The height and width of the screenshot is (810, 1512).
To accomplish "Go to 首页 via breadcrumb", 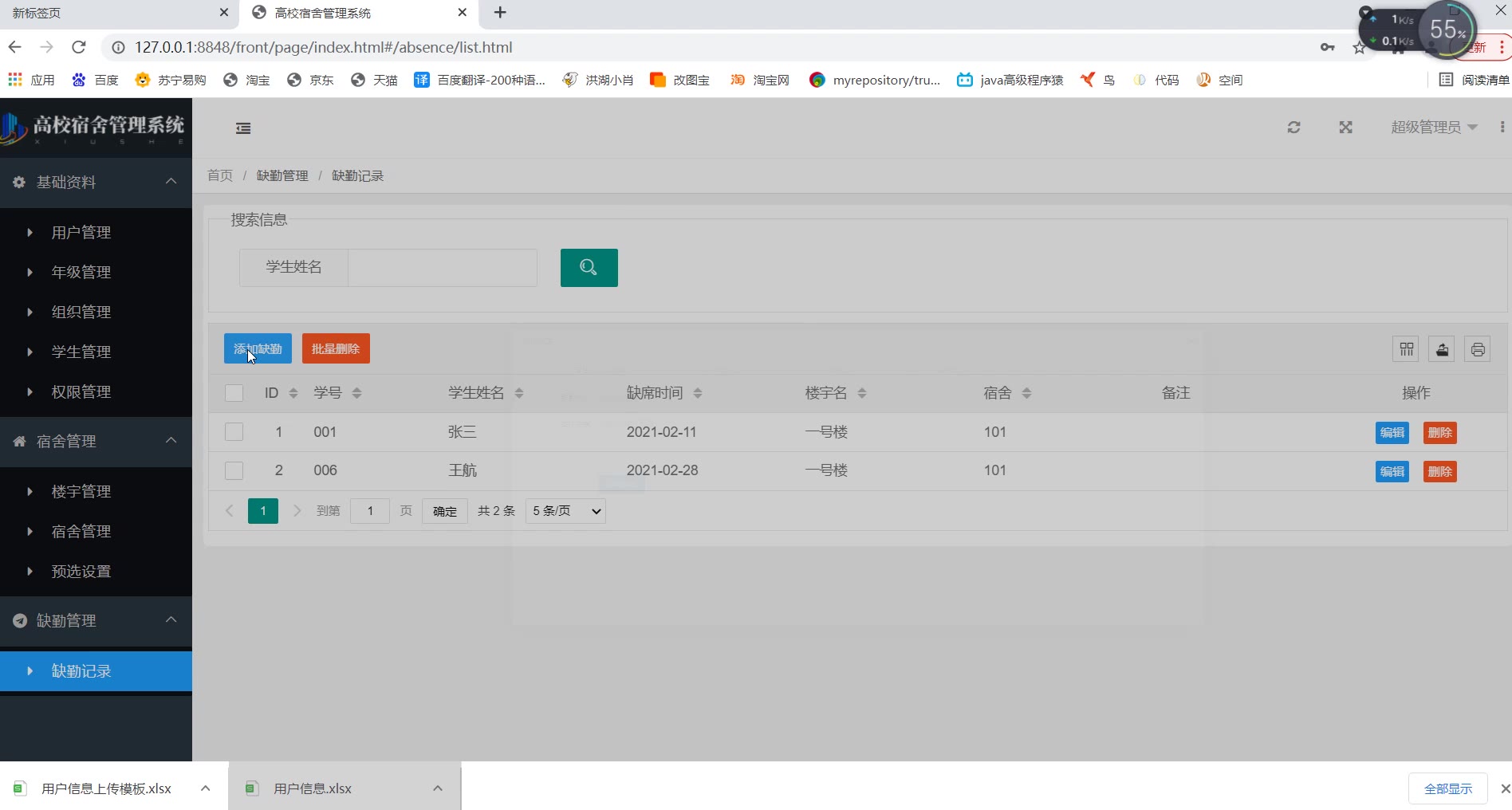I will point(220,176).
